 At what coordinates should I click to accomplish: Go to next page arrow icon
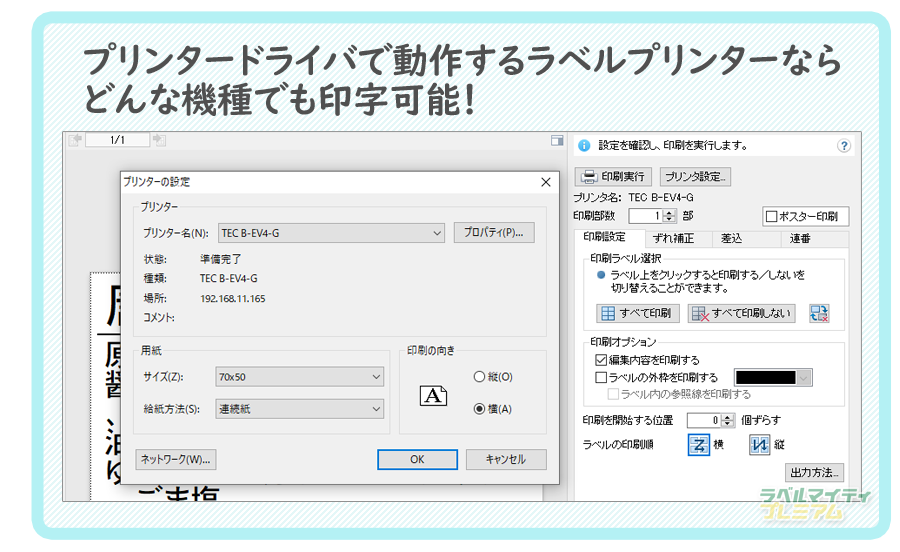(159, 141)
